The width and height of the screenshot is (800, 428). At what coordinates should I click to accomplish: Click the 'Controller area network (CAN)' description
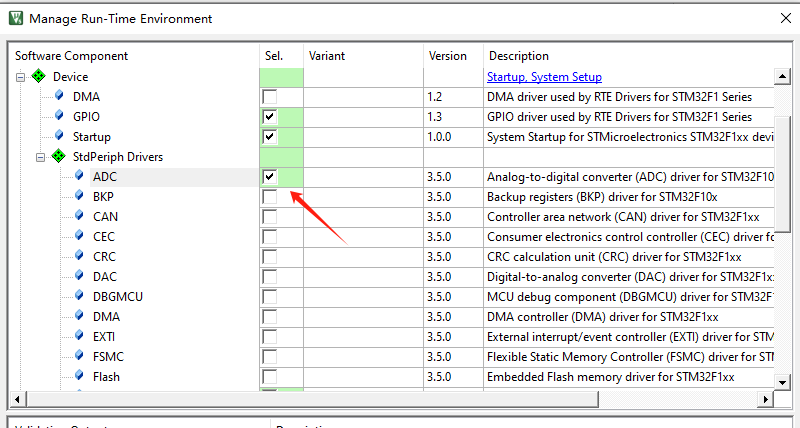coord(623,217)
